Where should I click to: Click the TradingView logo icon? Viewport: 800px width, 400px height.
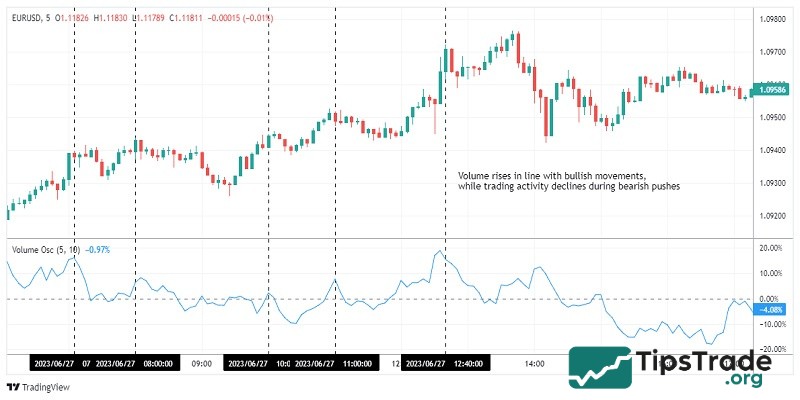12,387
